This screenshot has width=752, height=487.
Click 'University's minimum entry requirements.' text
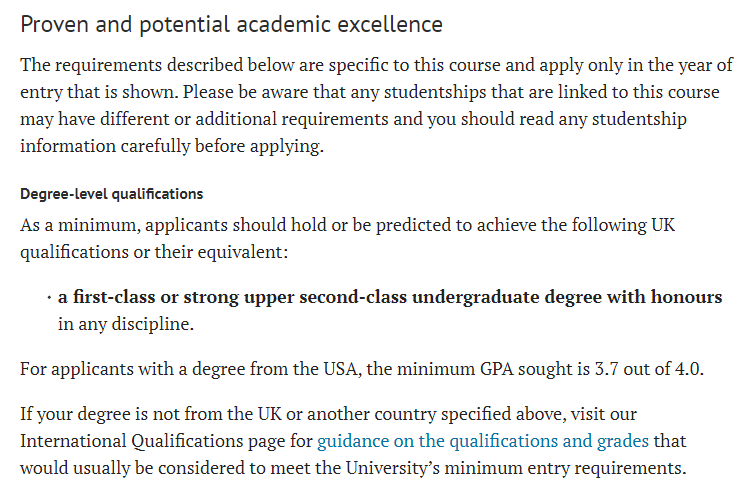point(516,468)
